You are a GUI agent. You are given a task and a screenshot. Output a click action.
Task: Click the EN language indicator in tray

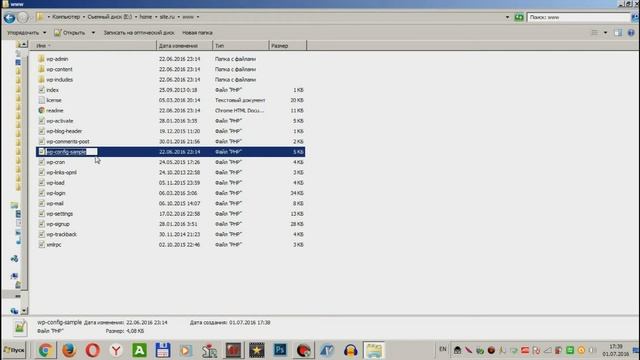pyautogui.click(x=443, y=349)
